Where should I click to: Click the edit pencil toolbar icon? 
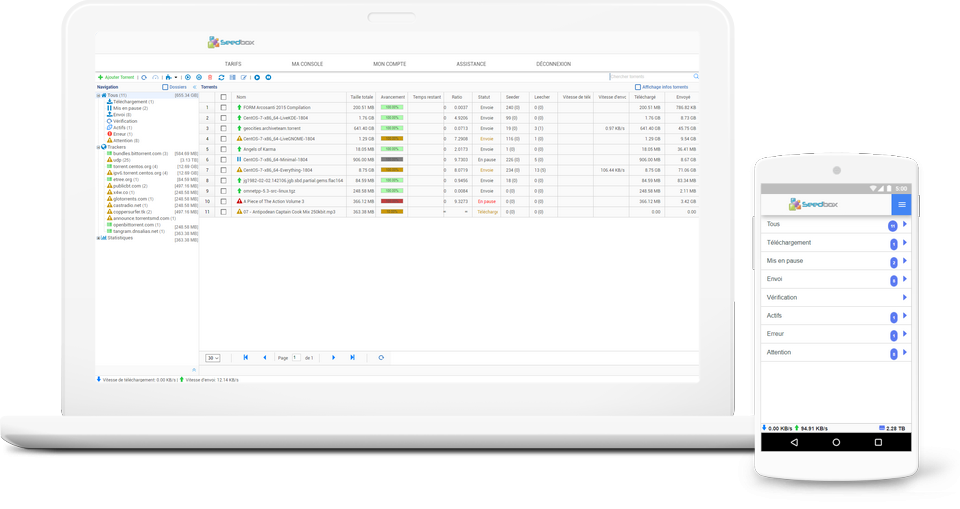click(244, 77)
